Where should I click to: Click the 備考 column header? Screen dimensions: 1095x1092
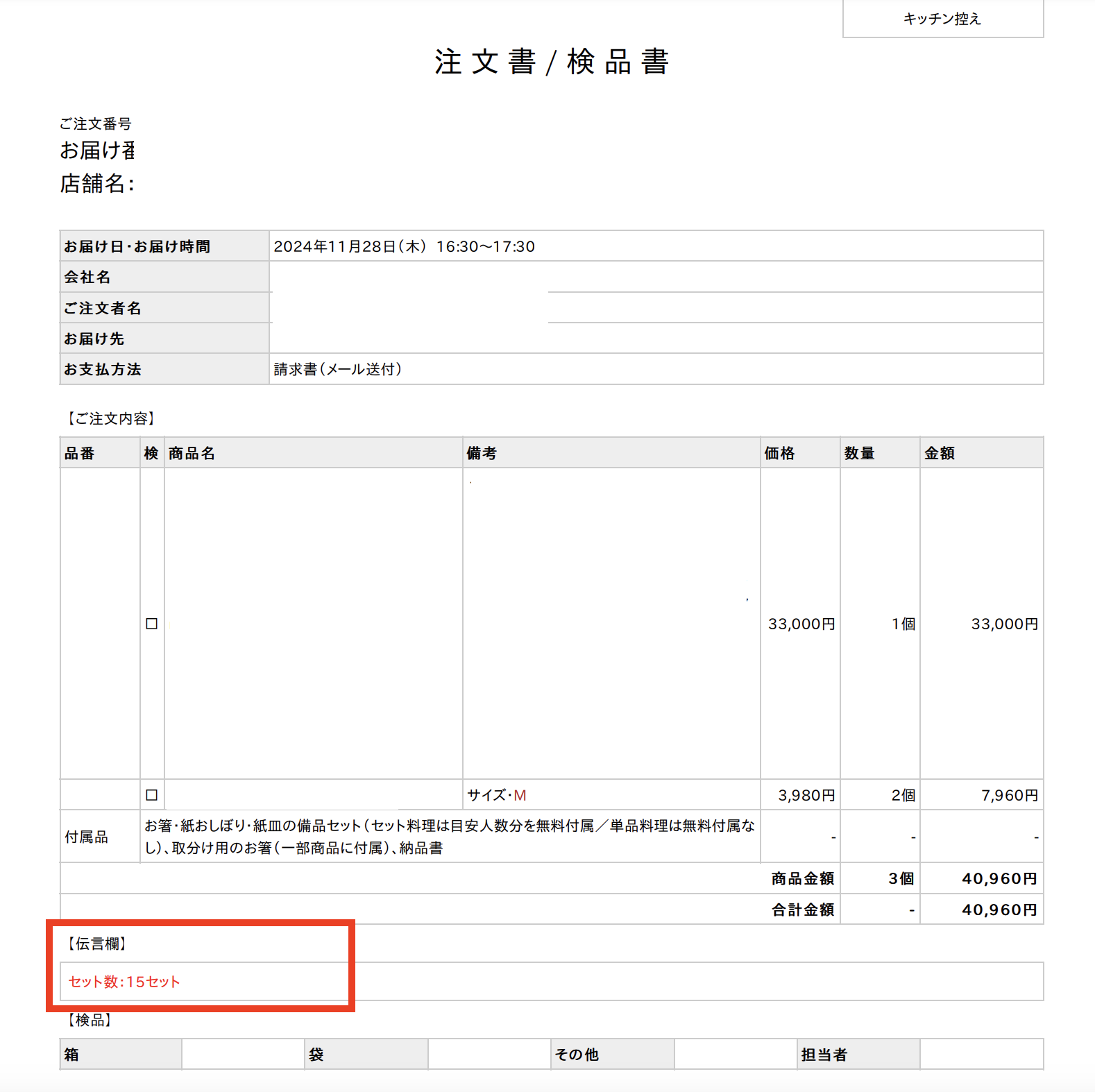(x=611, y=453)
